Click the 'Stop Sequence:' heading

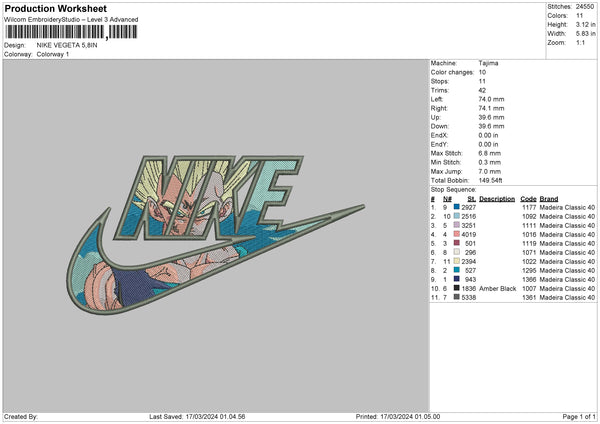tap(453, 190)
